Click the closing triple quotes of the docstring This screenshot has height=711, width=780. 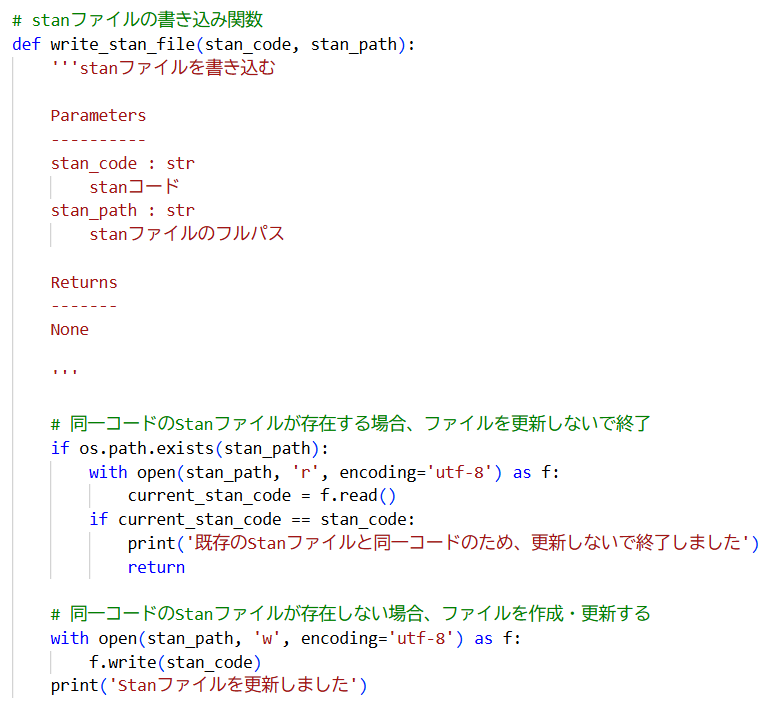65,371
